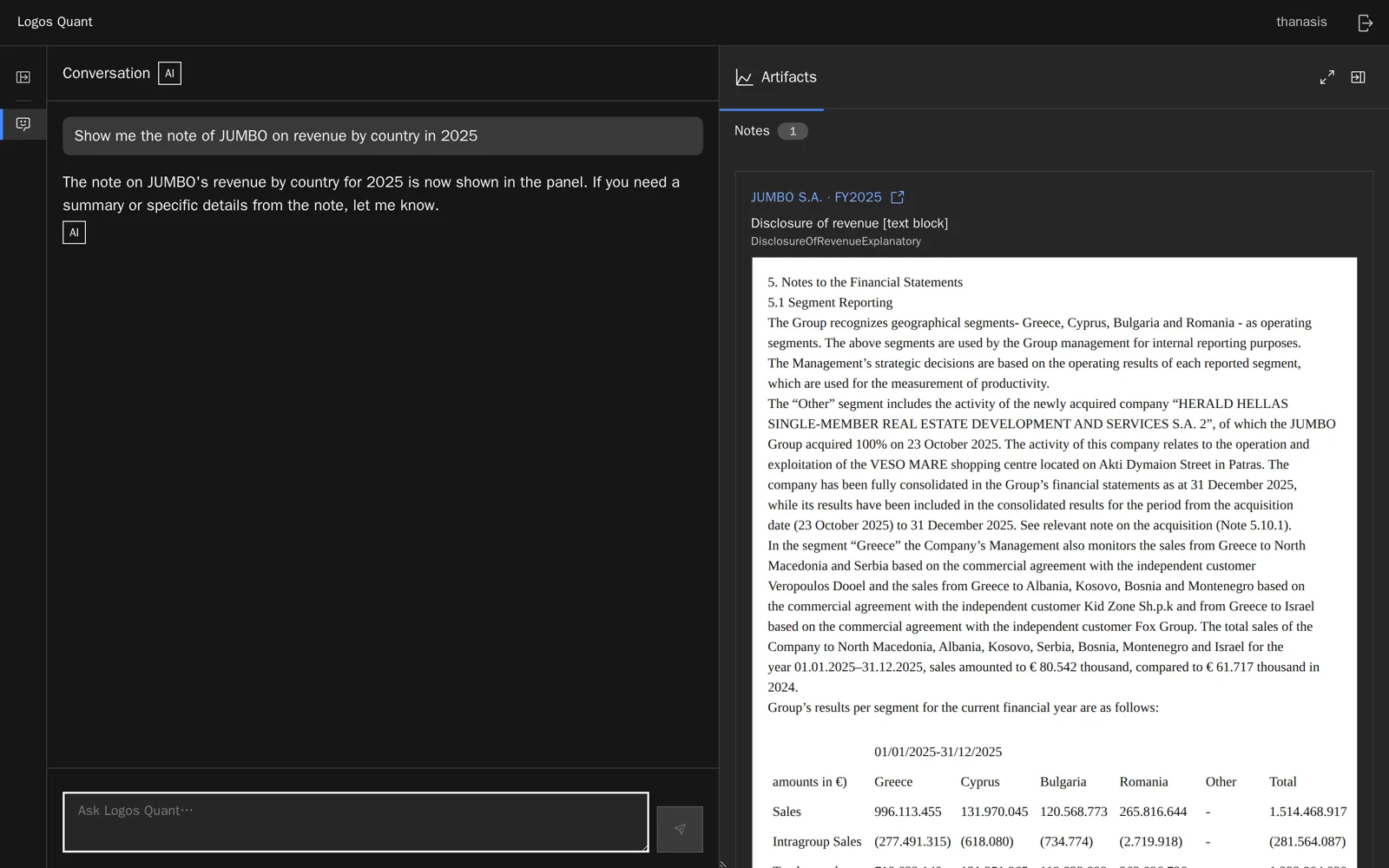Open the external link icon beside FY2025
Image resolution: width=1389 pixels, height=868 pixels.
pos(898,197)
